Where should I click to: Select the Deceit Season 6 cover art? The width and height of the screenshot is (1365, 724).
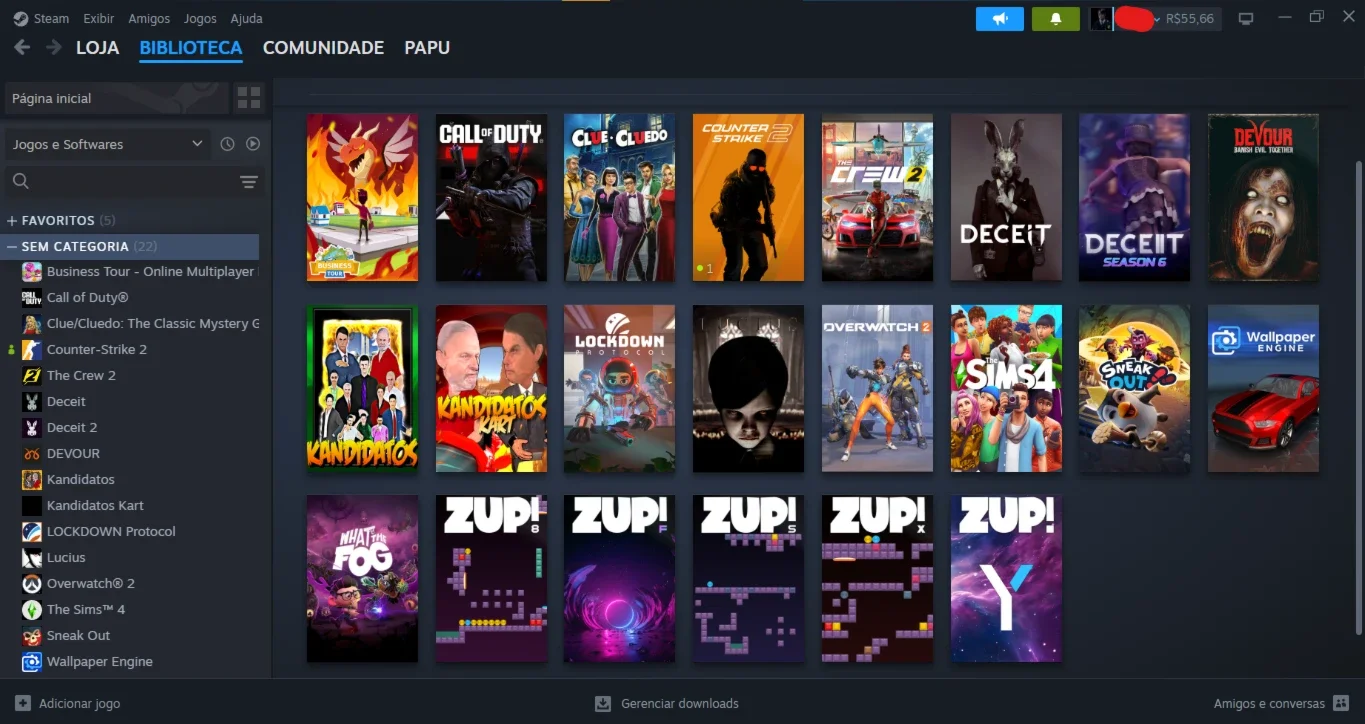[1134, 198]
